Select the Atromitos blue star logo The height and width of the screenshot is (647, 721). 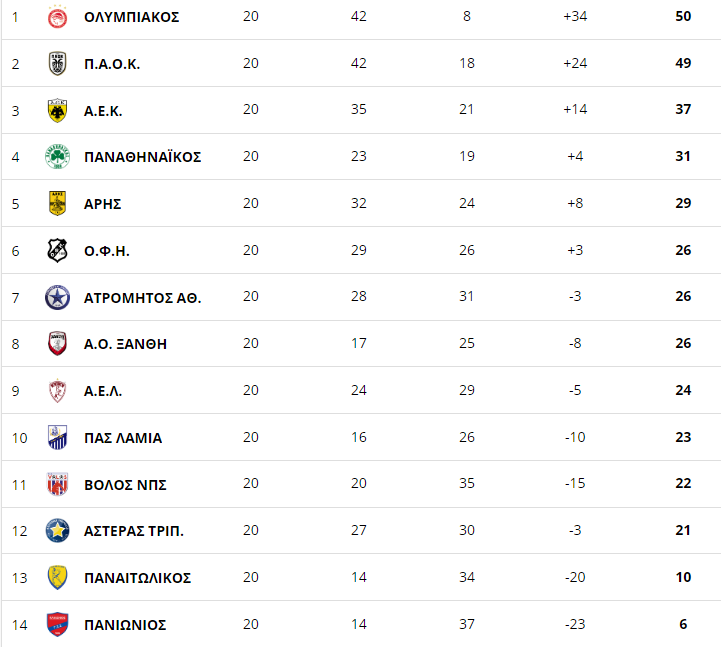click(57, 297)
